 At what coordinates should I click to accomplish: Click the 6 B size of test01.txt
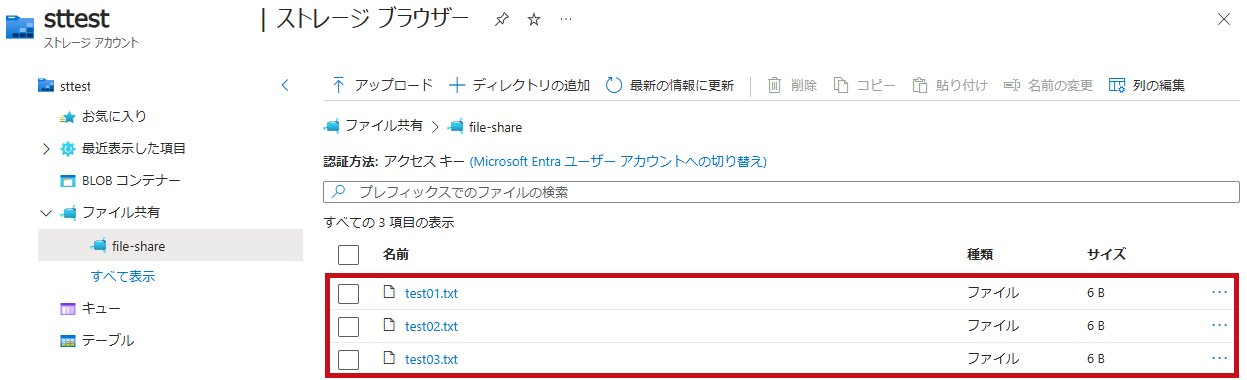(1096, 294)
